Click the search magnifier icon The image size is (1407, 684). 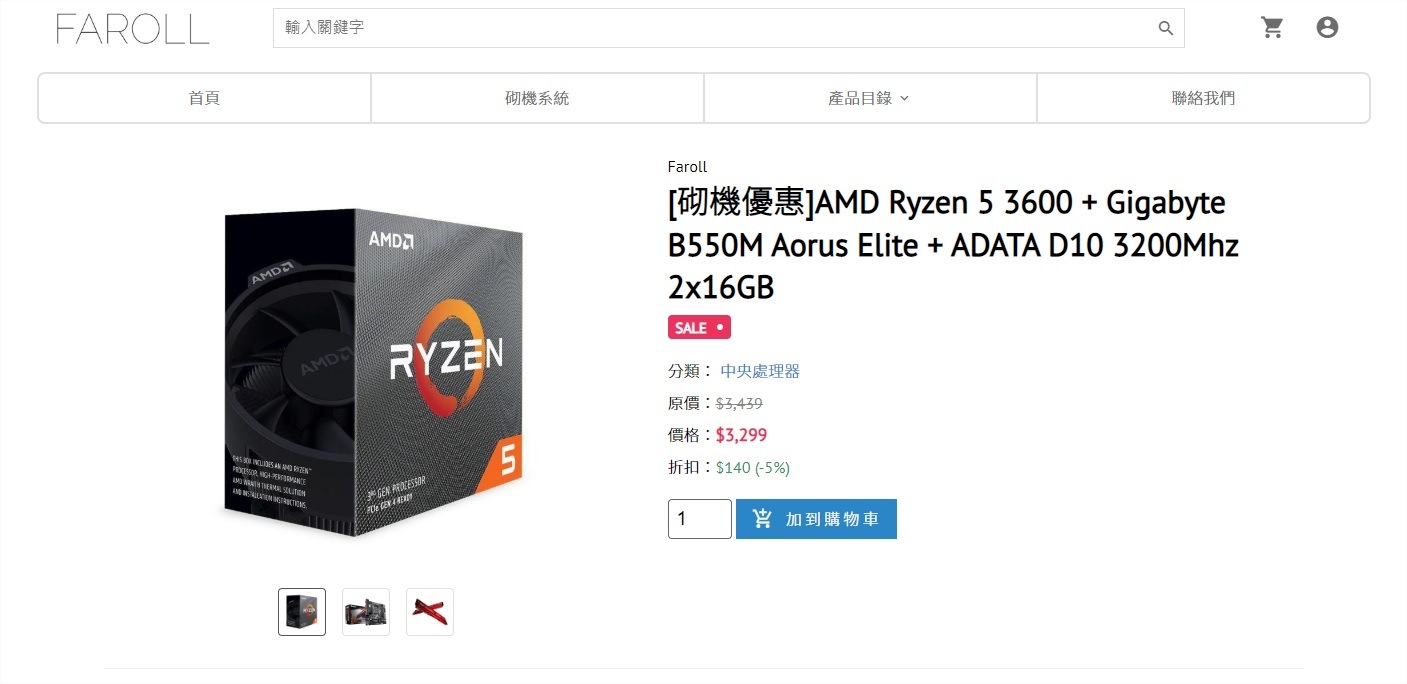tap(1165, 28)
